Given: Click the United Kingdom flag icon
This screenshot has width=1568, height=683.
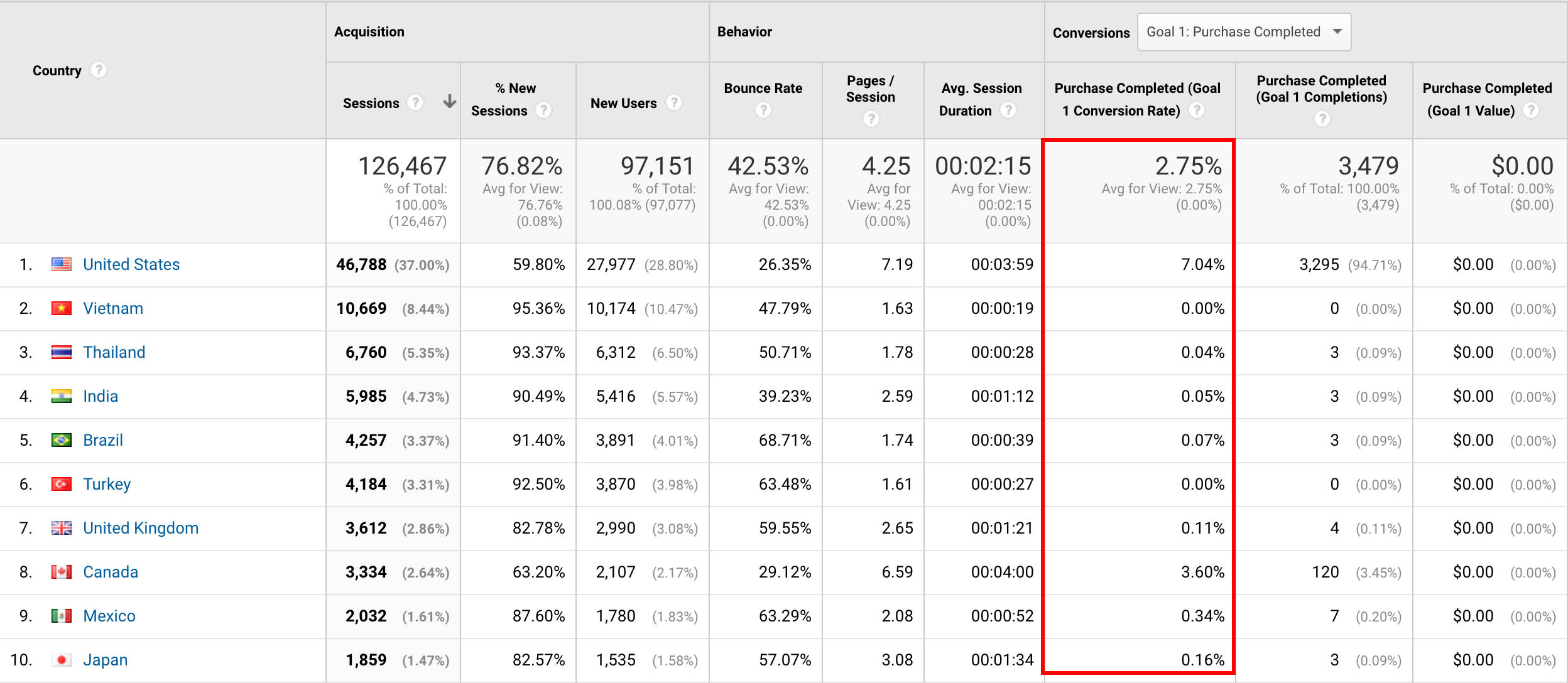Looking at the screenshot, I should 61,528.
